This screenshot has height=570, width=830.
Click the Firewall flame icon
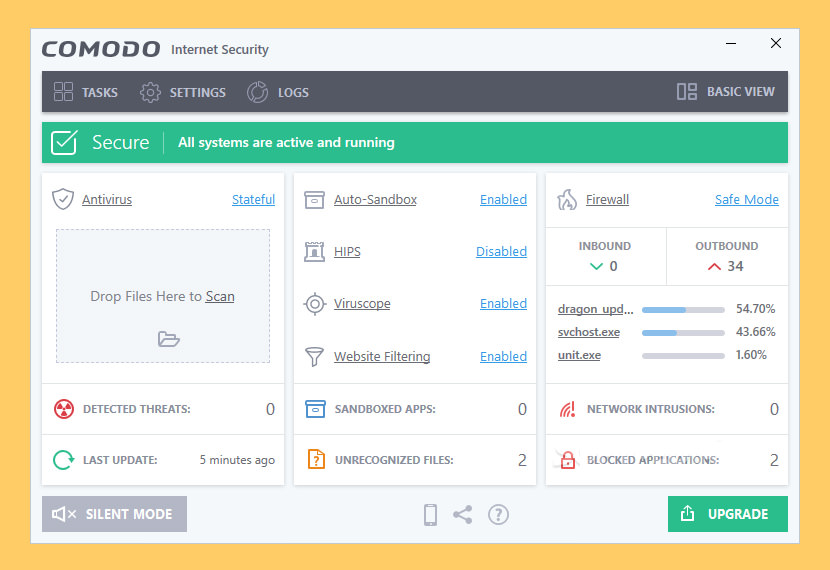click(x=567, y=200)
